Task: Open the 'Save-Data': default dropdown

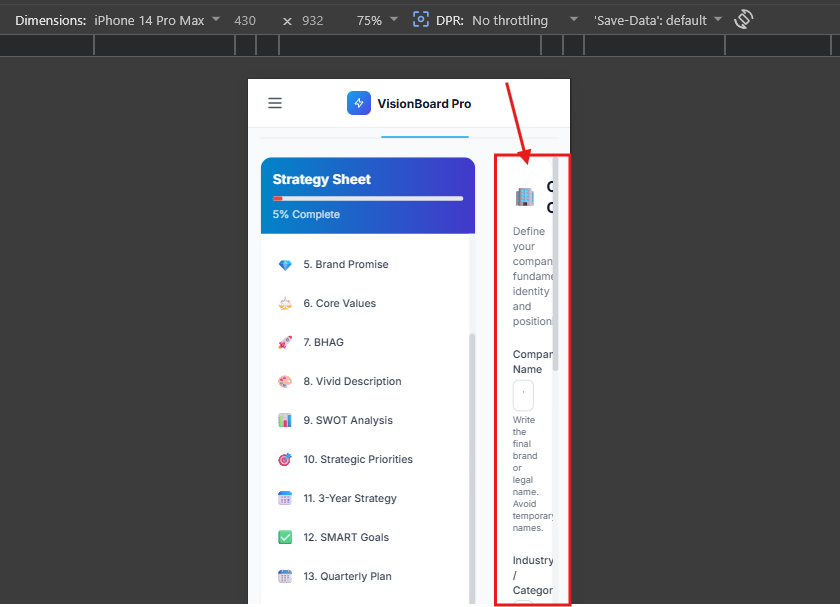Action: [657, 20]
